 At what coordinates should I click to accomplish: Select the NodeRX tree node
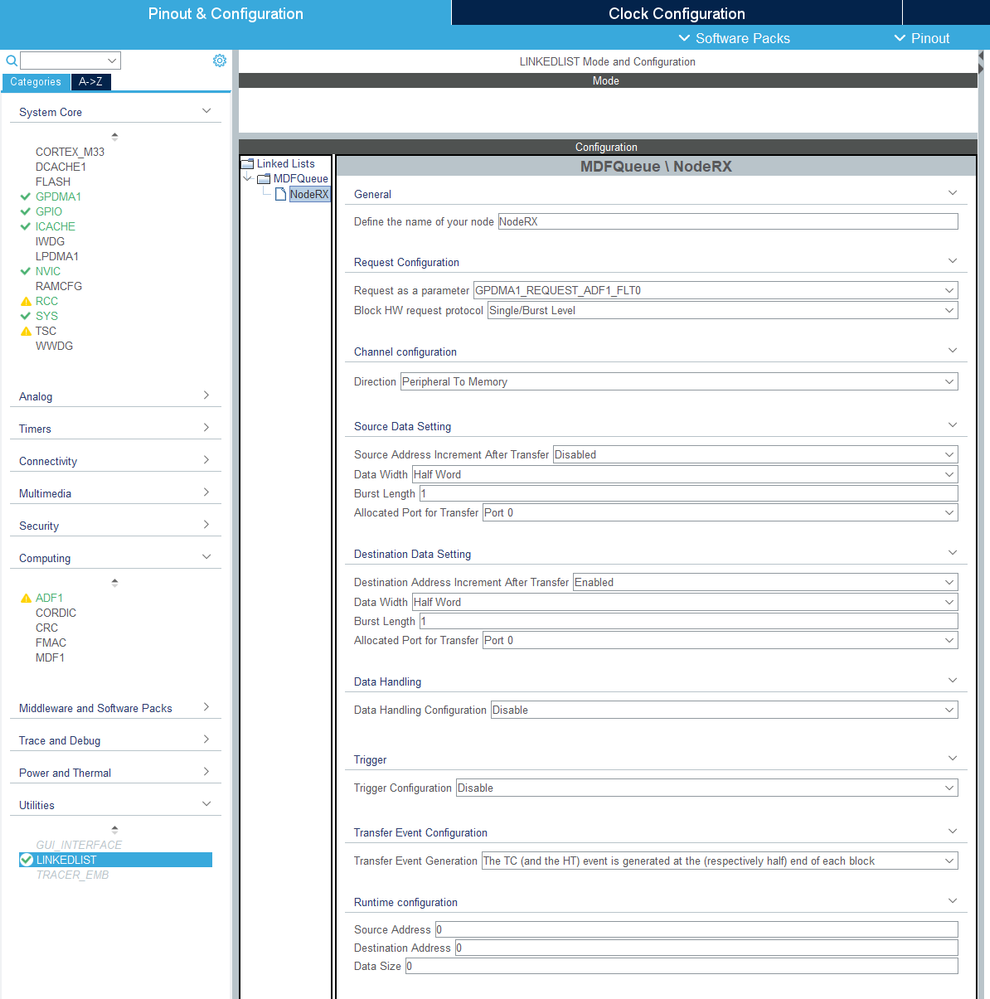(309, 194)
